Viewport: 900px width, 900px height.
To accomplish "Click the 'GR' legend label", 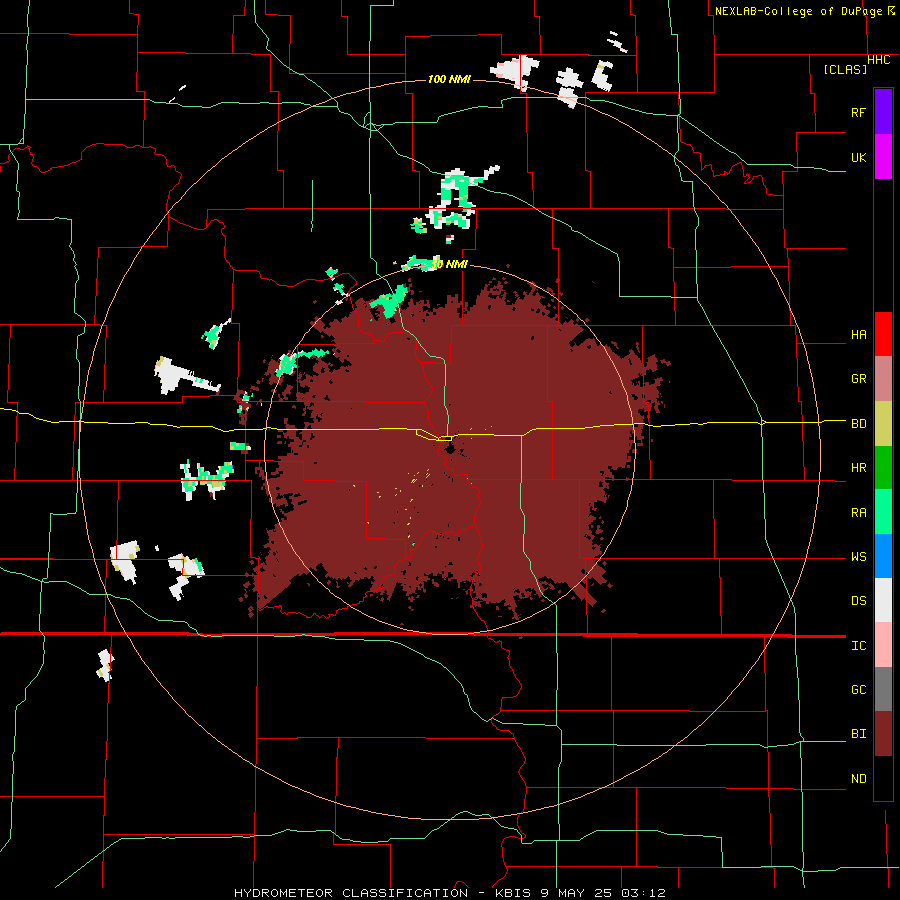I will pos(858,379).
